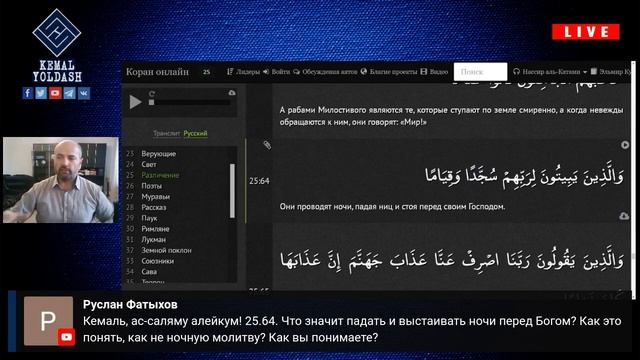Click the Kemal Yoldash diamond logo

[57, 33]
